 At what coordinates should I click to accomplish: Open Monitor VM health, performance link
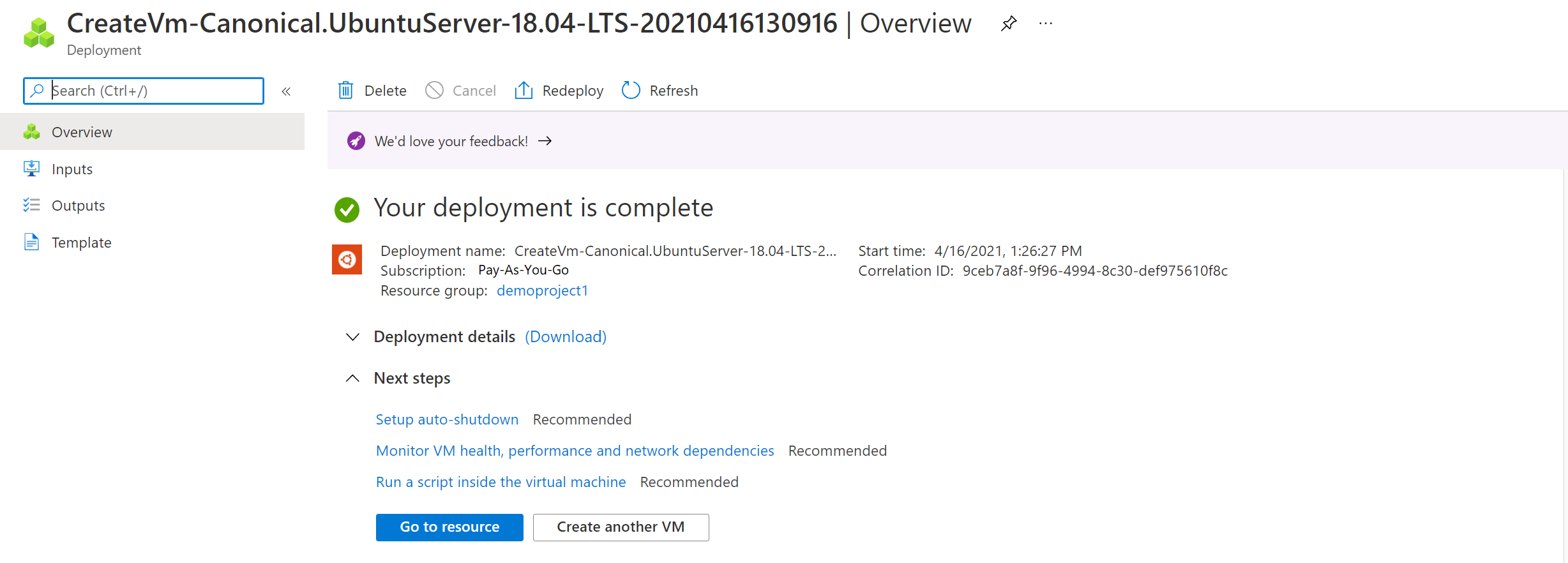pyautogui.click(x=575, y=451)
